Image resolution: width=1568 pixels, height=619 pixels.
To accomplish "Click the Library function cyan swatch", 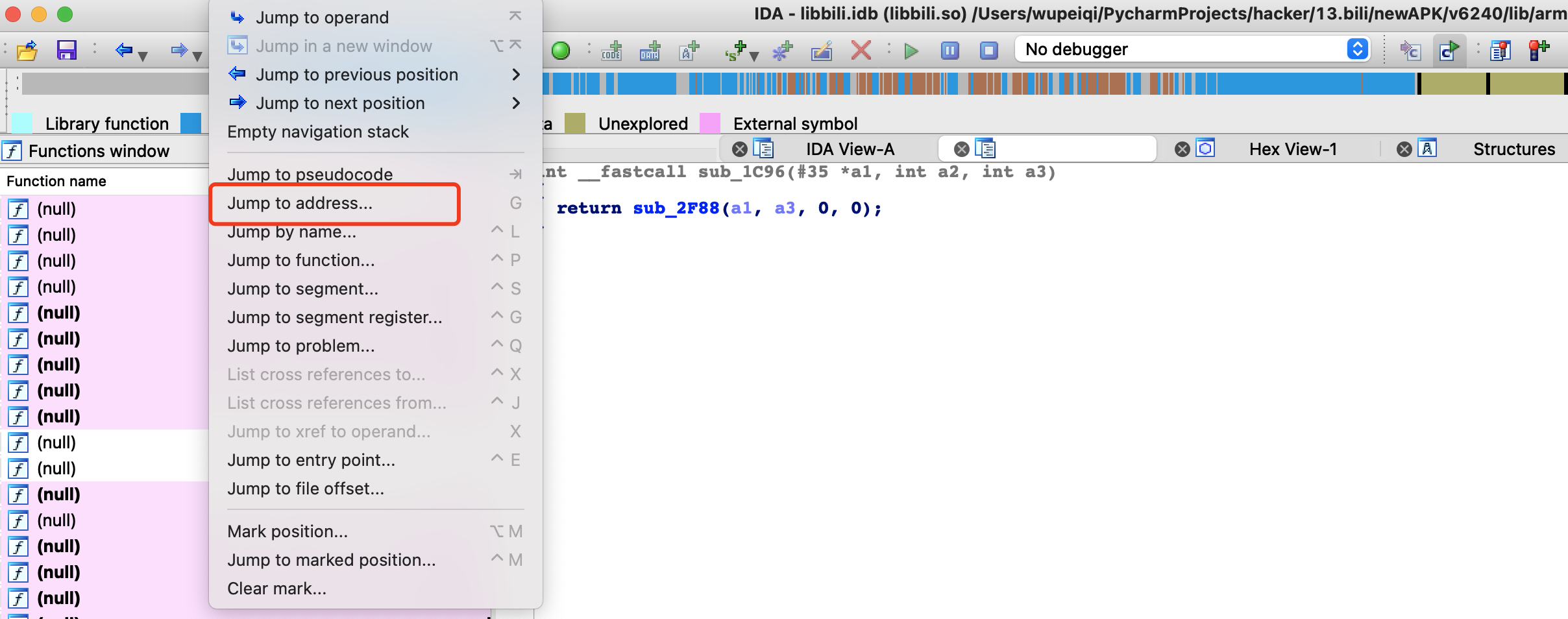I will 22,123.
